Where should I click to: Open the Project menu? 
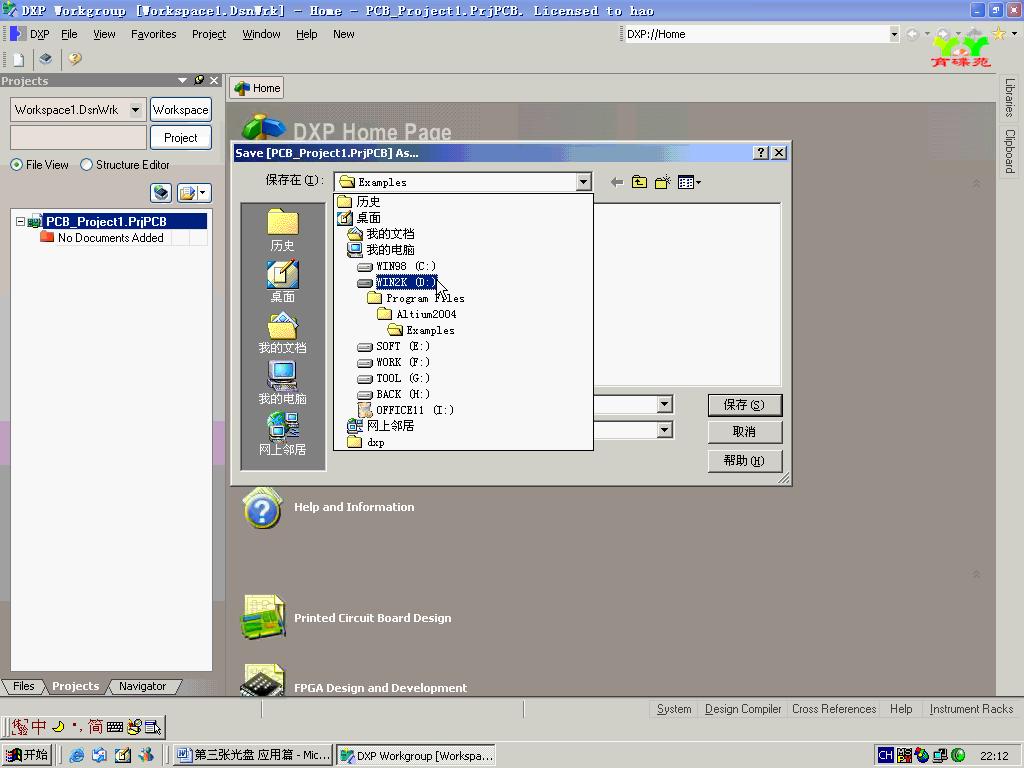pos(209,34)
